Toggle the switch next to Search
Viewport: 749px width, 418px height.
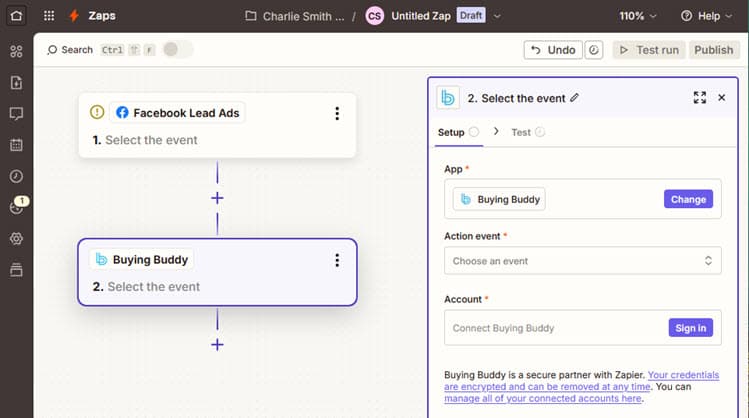[178, 49]
